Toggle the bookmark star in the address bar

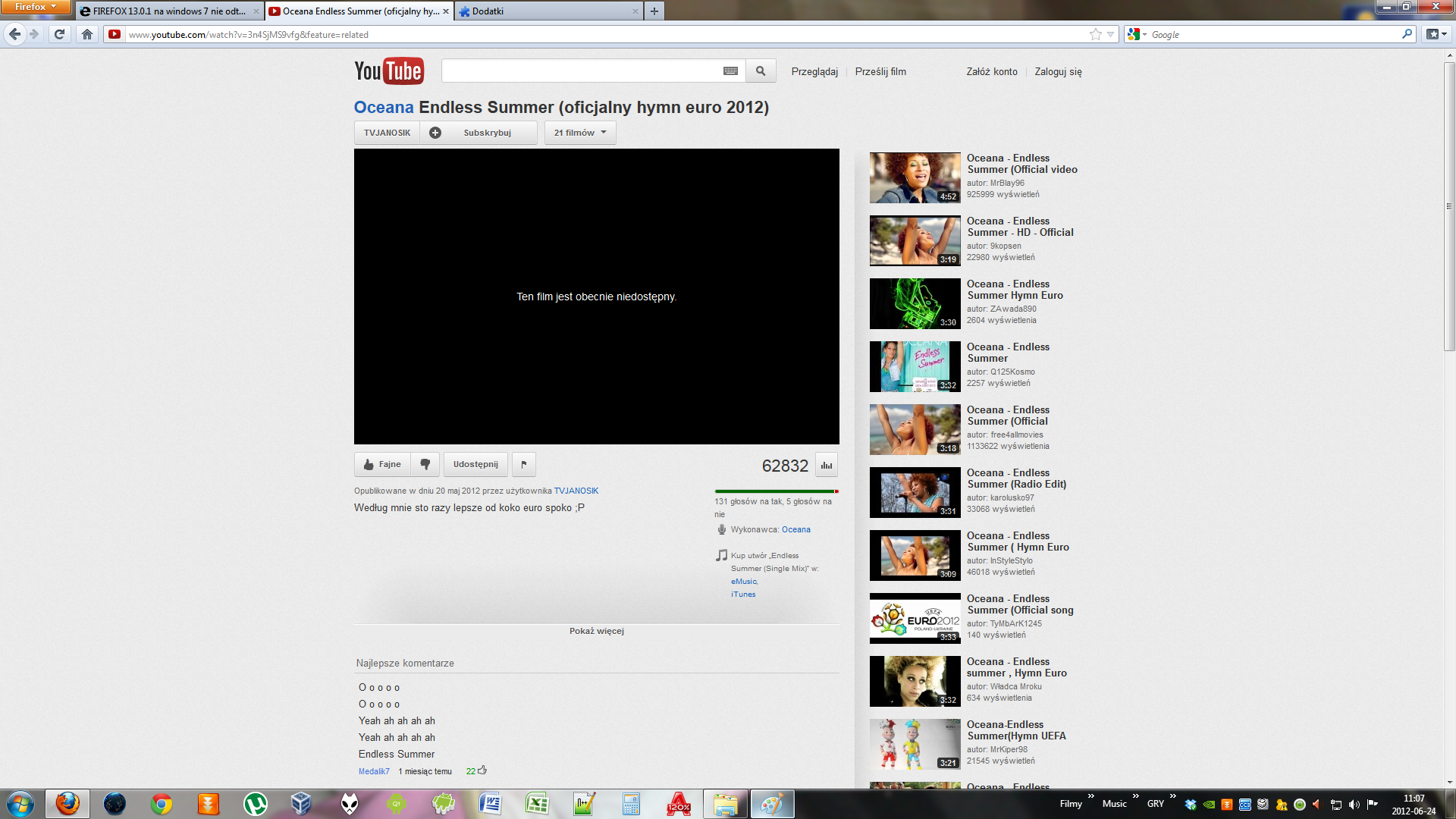[1095, 34]
